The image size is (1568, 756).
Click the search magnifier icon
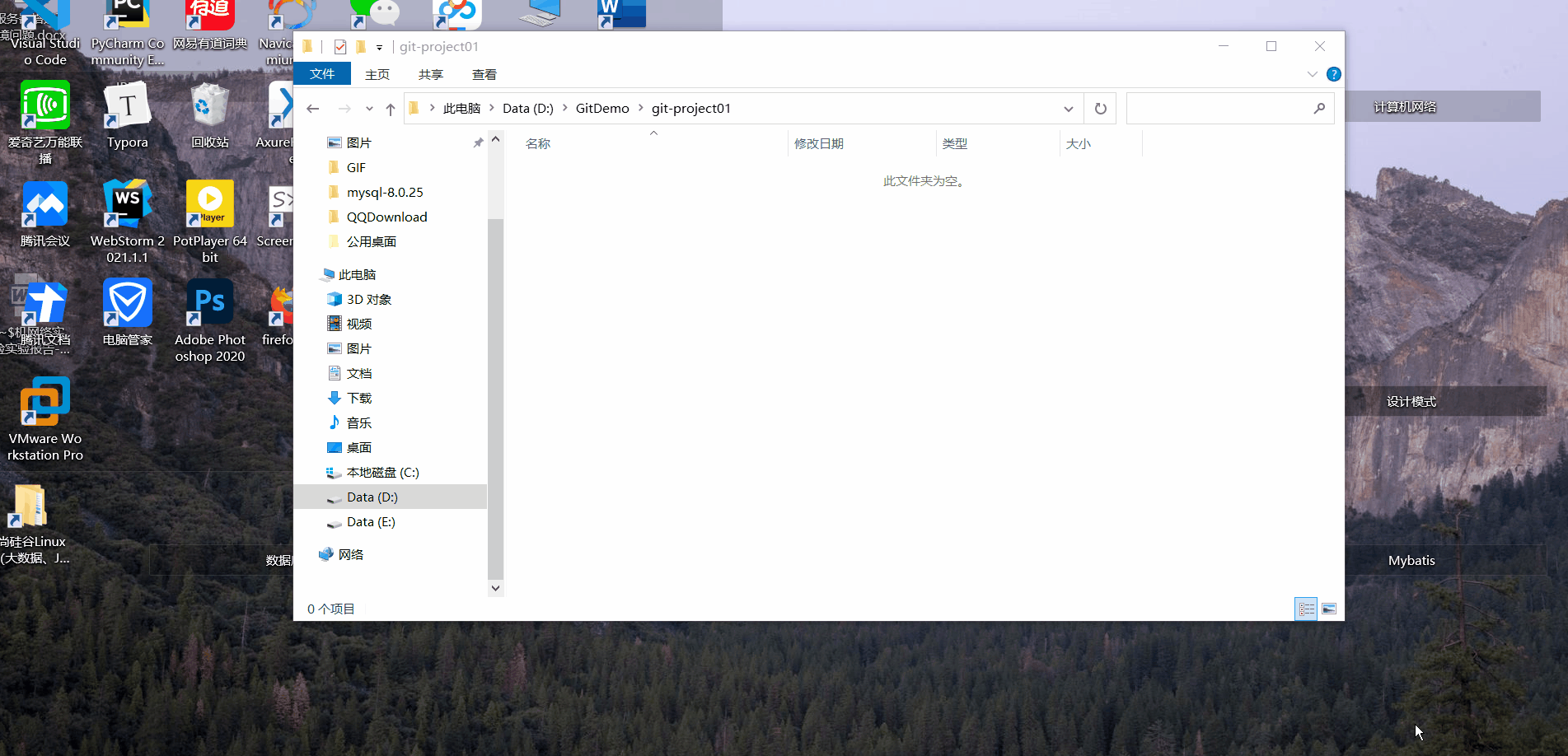click(1319, 109)
